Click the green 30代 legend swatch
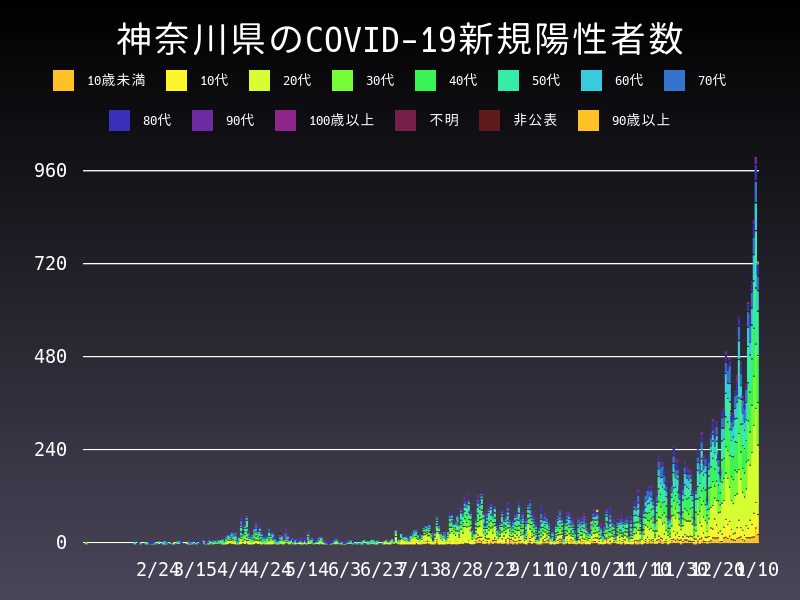The image size is (800, 600). 342,80
